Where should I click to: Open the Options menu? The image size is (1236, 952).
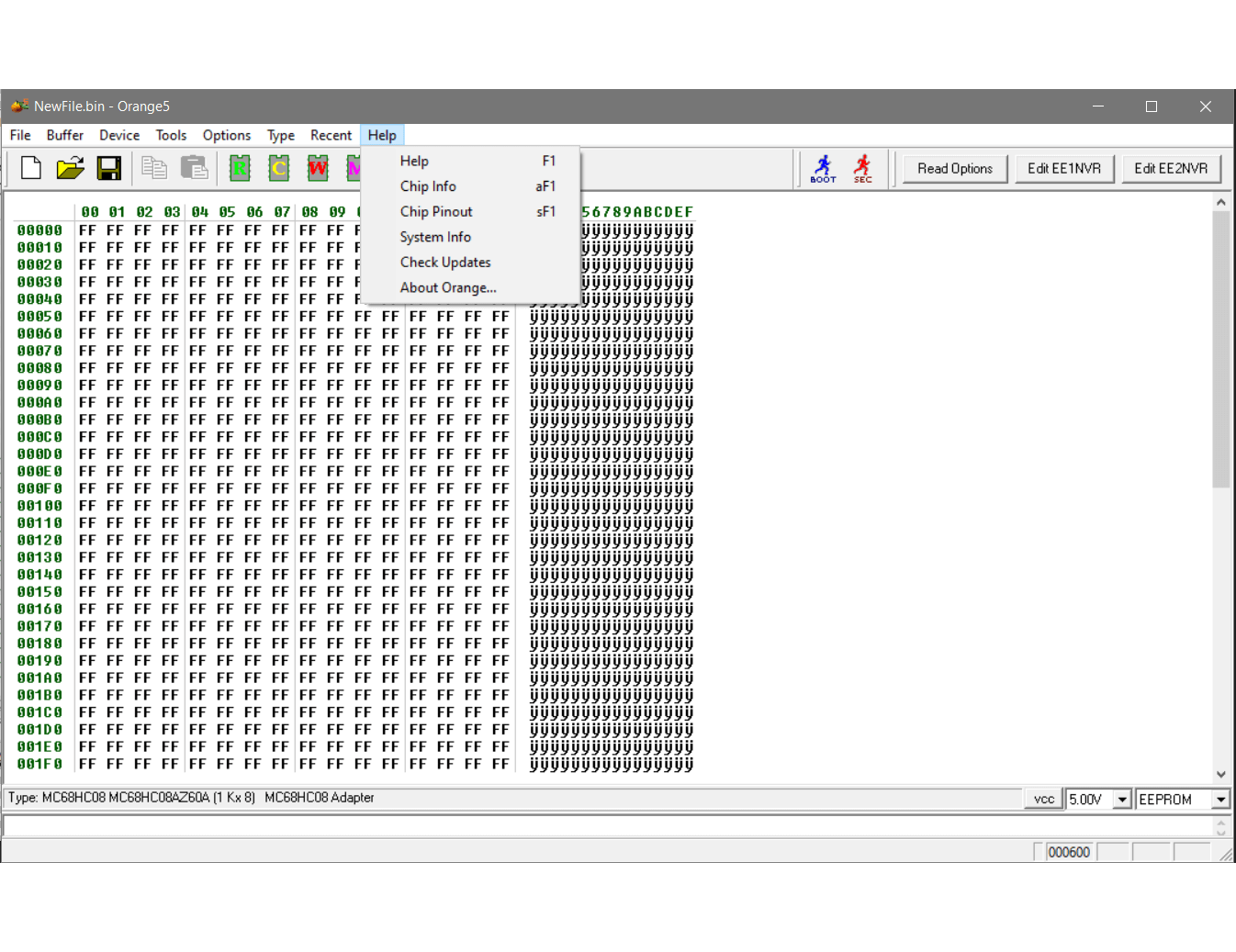pyautogui.click(x=227, y=135)
